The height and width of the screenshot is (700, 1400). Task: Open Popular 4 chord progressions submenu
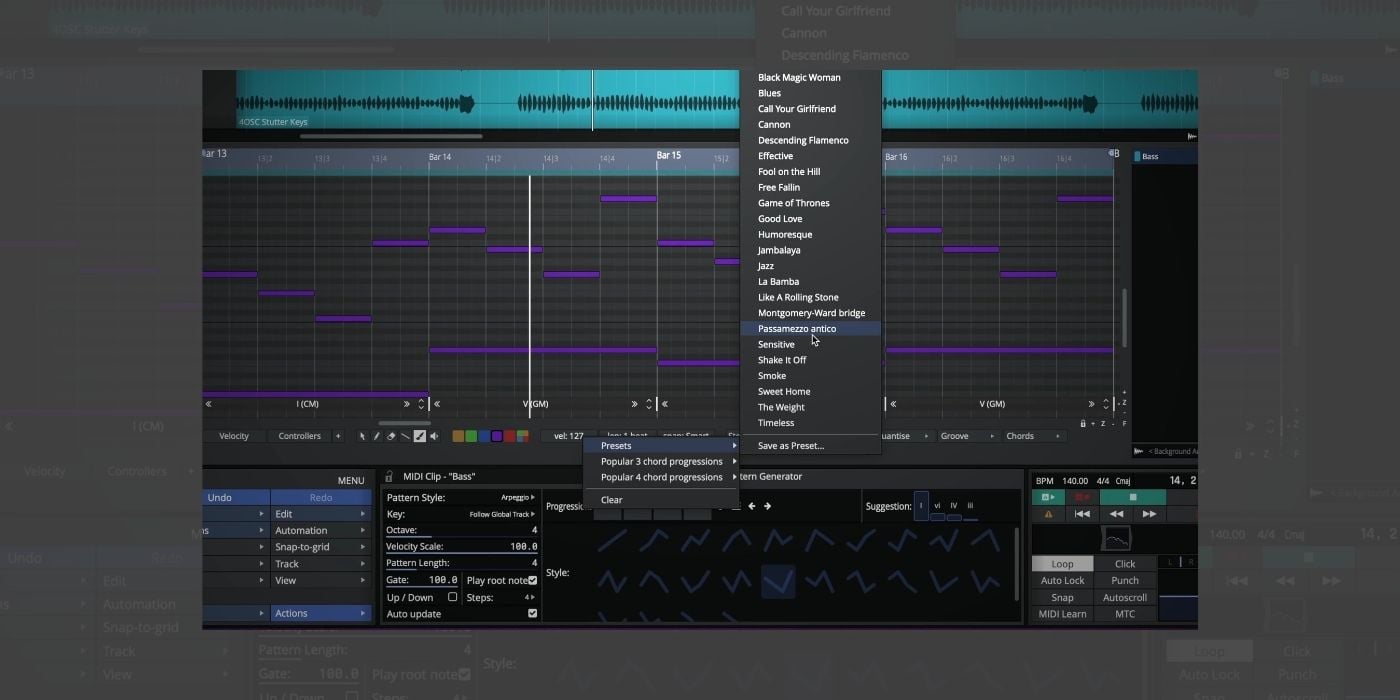pos(661,477)
